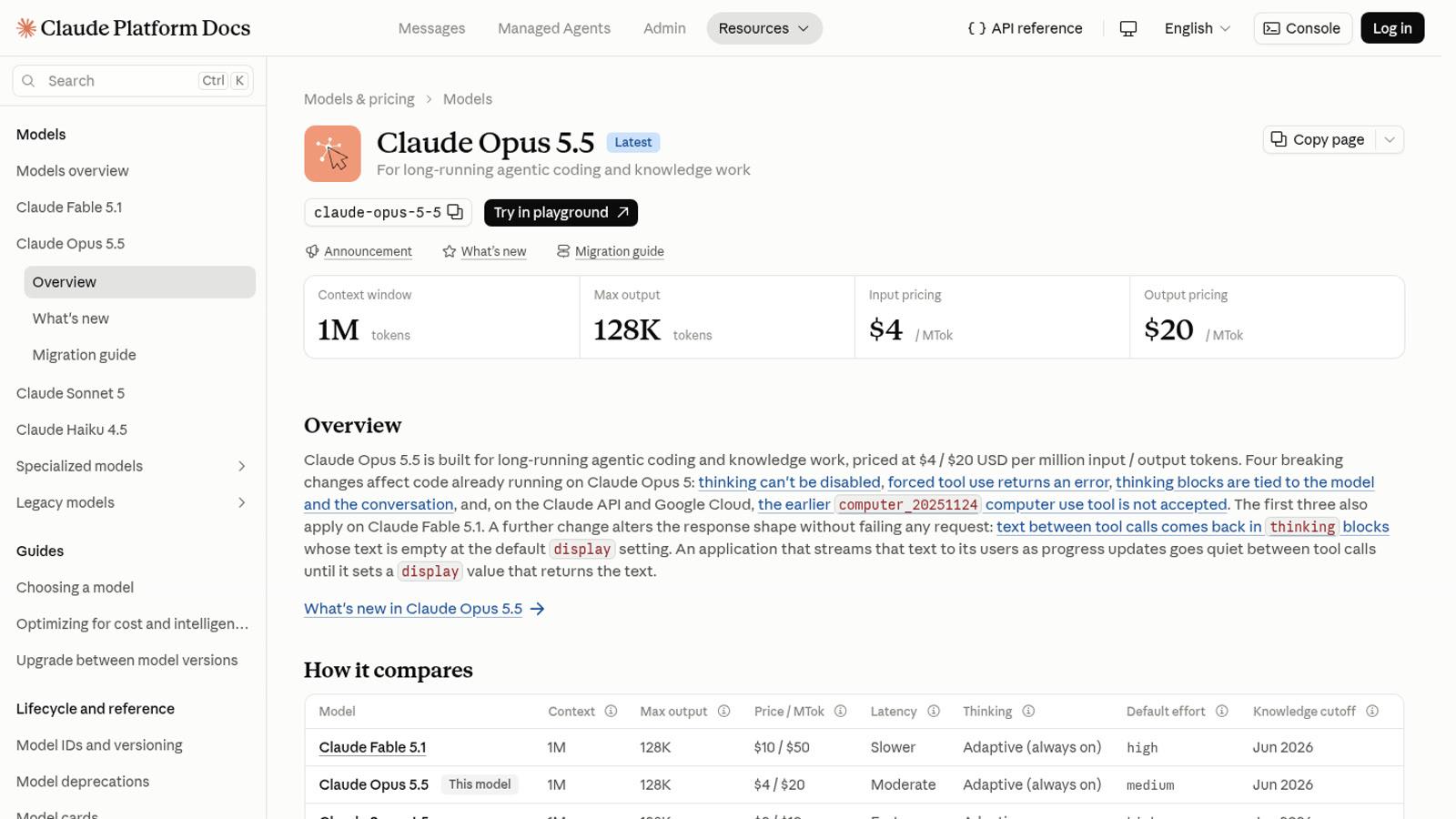
Task: Open Claude Sonnet 5 in sidebar
Action: 70,393
